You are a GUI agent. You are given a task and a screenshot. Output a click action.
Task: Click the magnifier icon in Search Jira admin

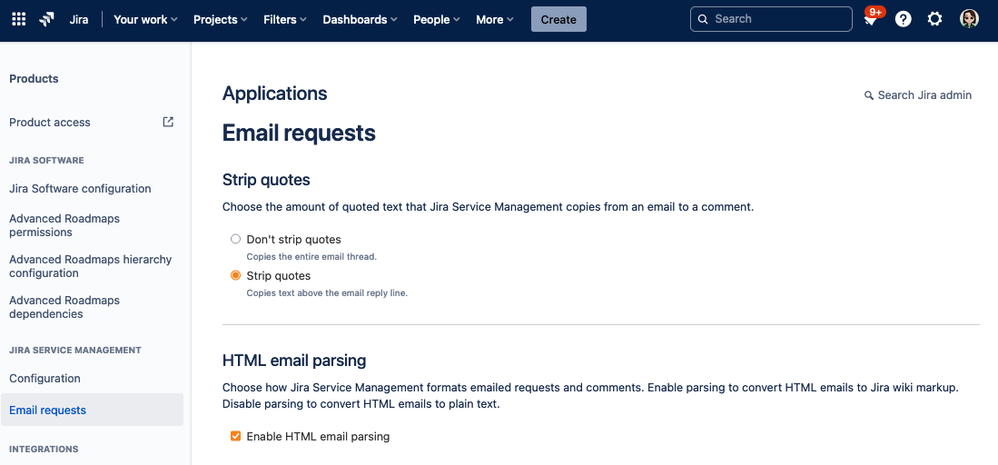pos(869,95)
